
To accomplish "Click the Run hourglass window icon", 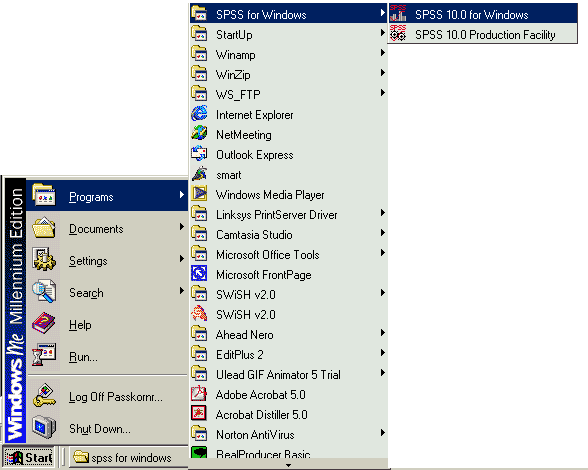I will [x=44, y=355].
